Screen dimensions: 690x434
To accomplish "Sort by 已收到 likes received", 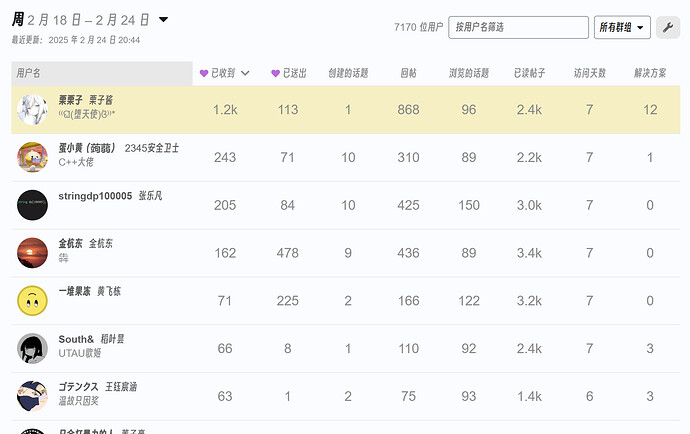I will tap(223, 73).
